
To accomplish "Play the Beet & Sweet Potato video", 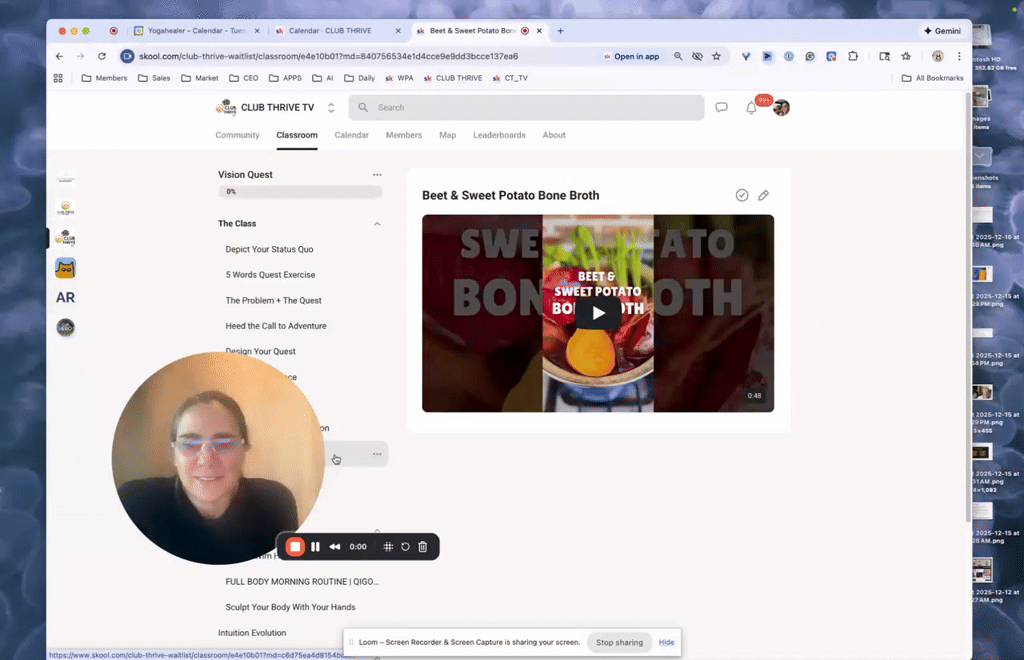I will click(598, 313).
